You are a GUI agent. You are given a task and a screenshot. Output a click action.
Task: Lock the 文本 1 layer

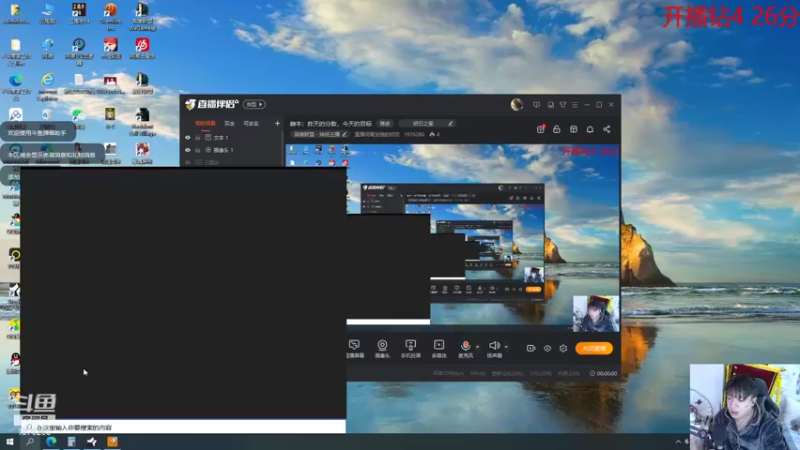(x=197, y=138)
